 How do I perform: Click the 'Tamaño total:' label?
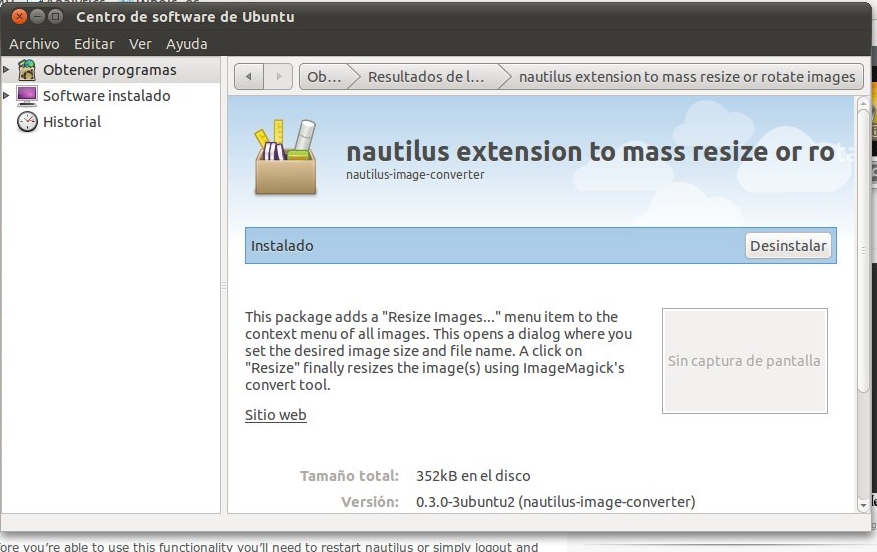pos(350,476)
